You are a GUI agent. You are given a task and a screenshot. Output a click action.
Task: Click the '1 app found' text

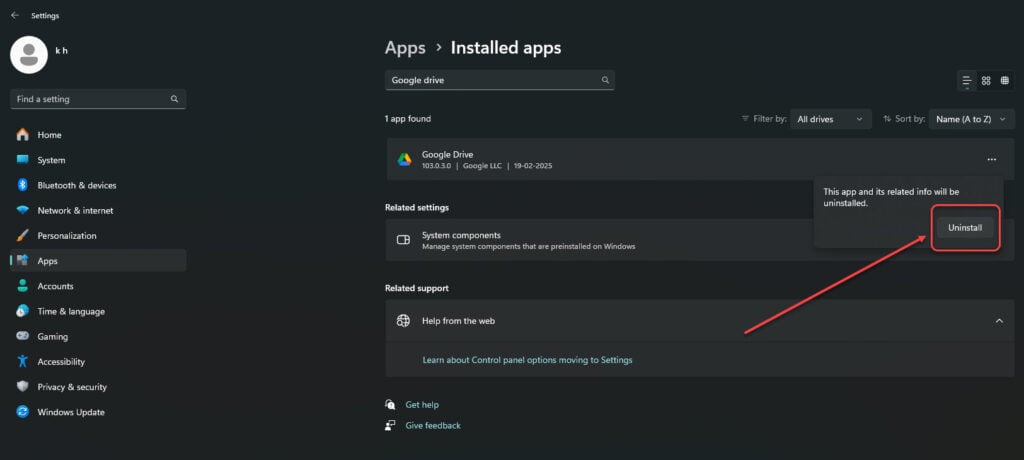coord(408,119)
